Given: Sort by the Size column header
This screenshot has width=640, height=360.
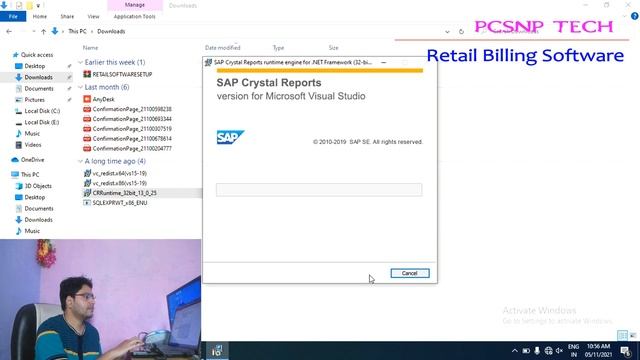Looking at the screenshot, I should click(x=333, y=48).
